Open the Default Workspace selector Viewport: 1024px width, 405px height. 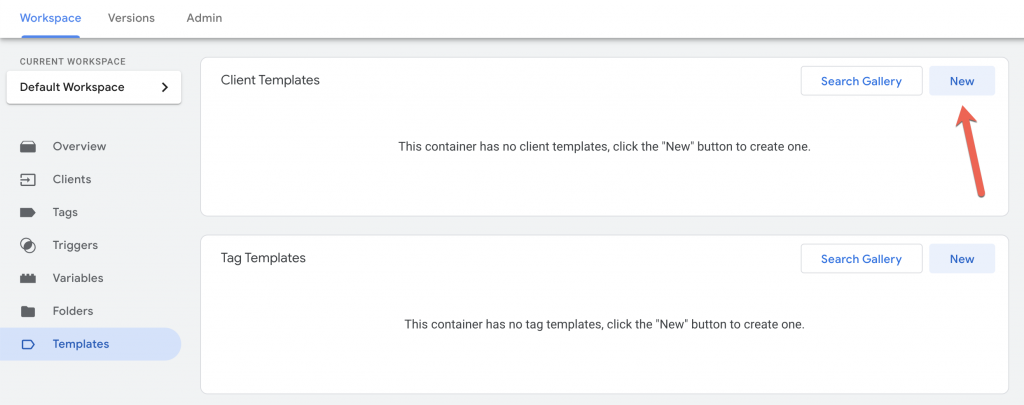click(94, 88)
